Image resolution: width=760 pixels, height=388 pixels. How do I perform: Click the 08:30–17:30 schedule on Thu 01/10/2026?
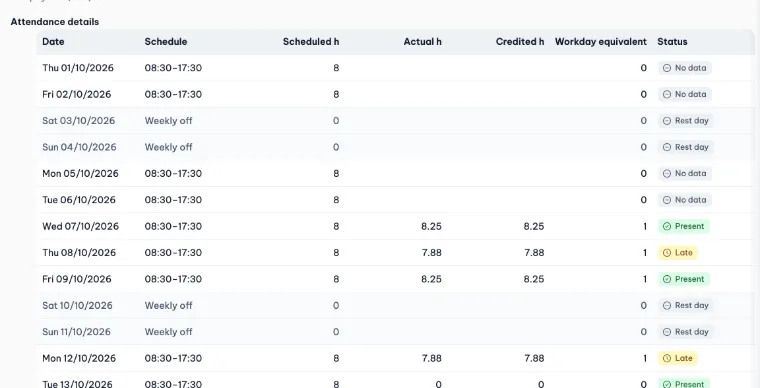click(x=173, y=68)
